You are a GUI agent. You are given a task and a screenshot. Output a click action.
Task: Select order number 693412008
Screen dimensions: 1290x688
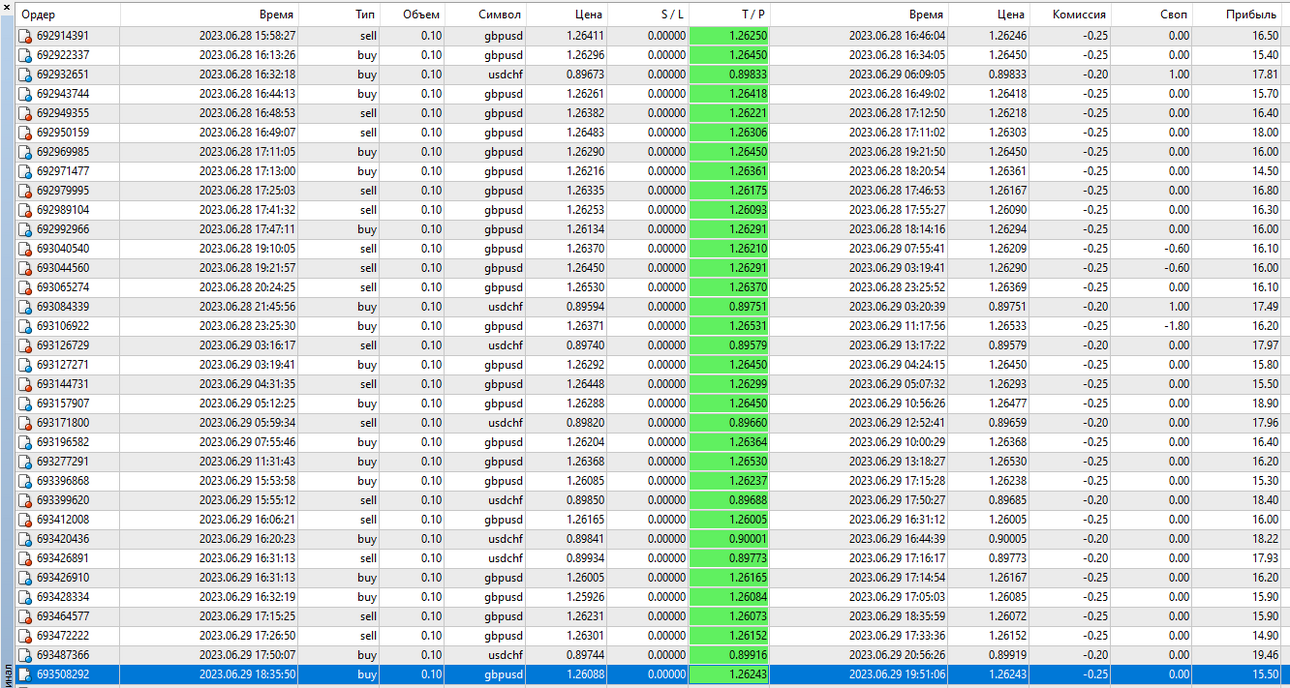(x=63, y=520)
